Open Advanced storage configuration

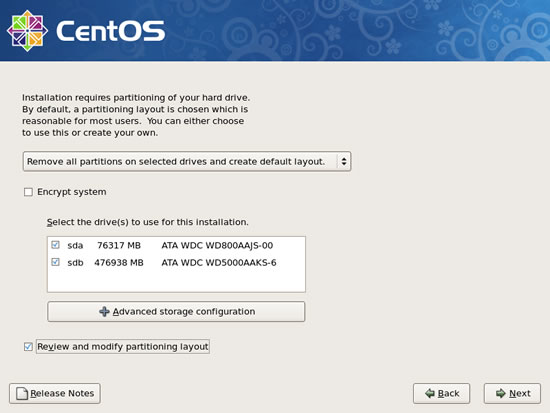click(x=176, y=312)
